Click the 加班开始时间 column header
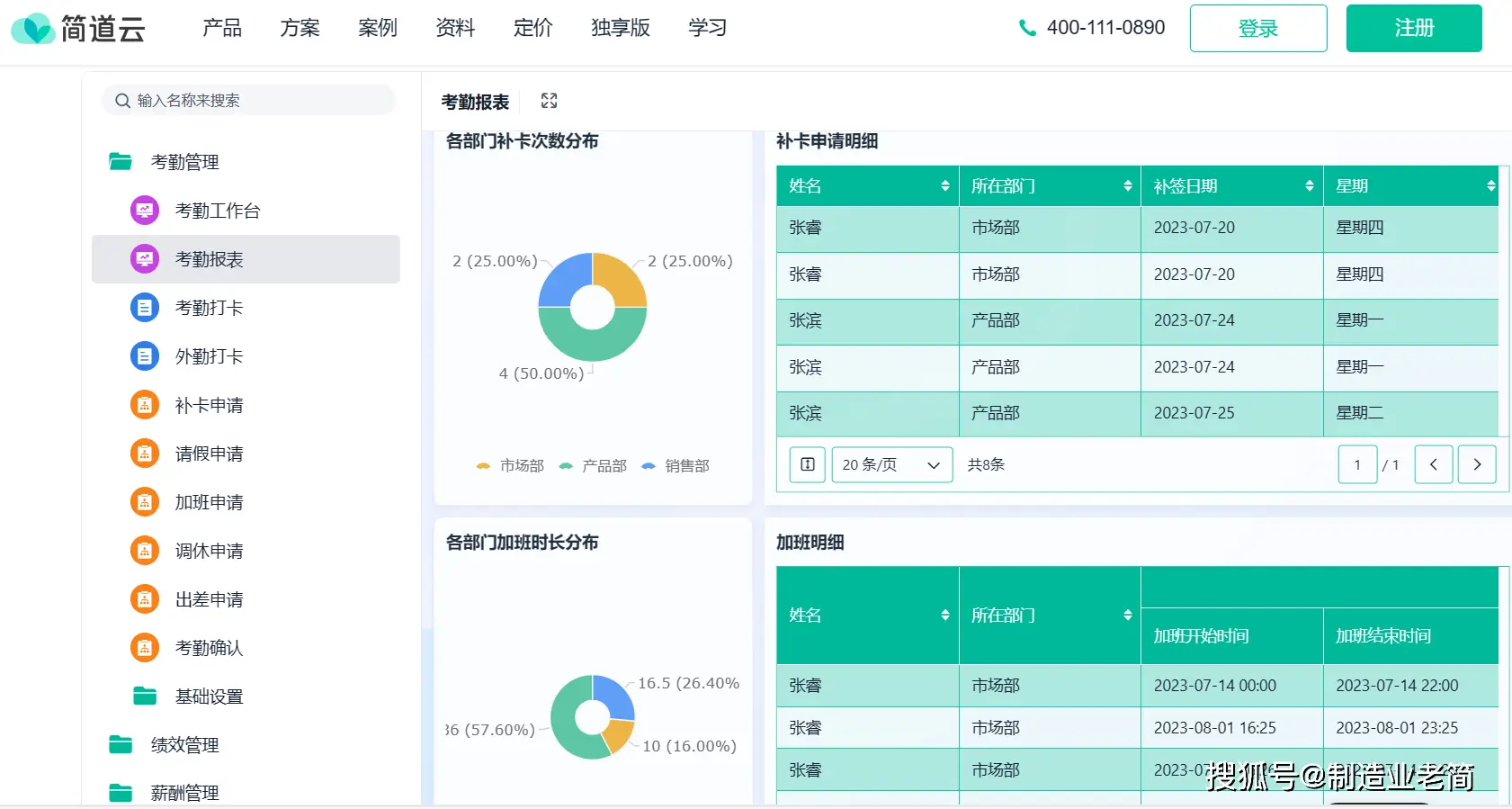Image resolution: width=1512 pixels, height=809 pixels. [x=1231, y=636]
